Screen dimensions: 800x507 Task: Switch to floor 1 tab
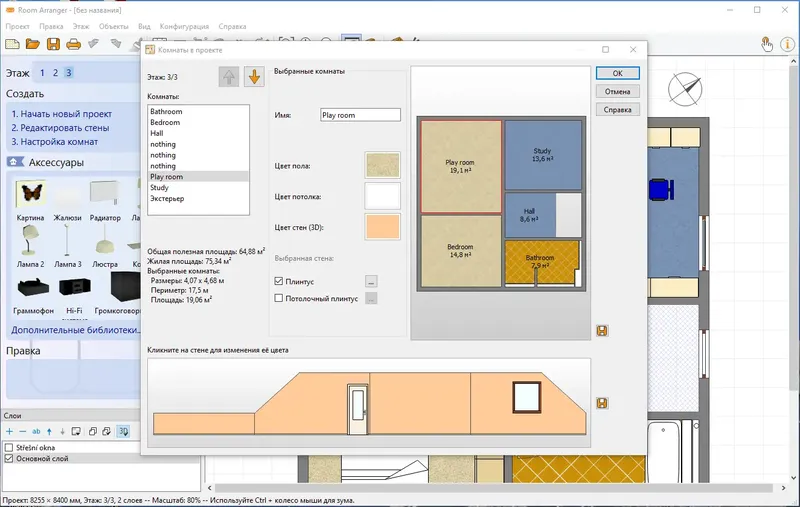(x=42, y=73)
